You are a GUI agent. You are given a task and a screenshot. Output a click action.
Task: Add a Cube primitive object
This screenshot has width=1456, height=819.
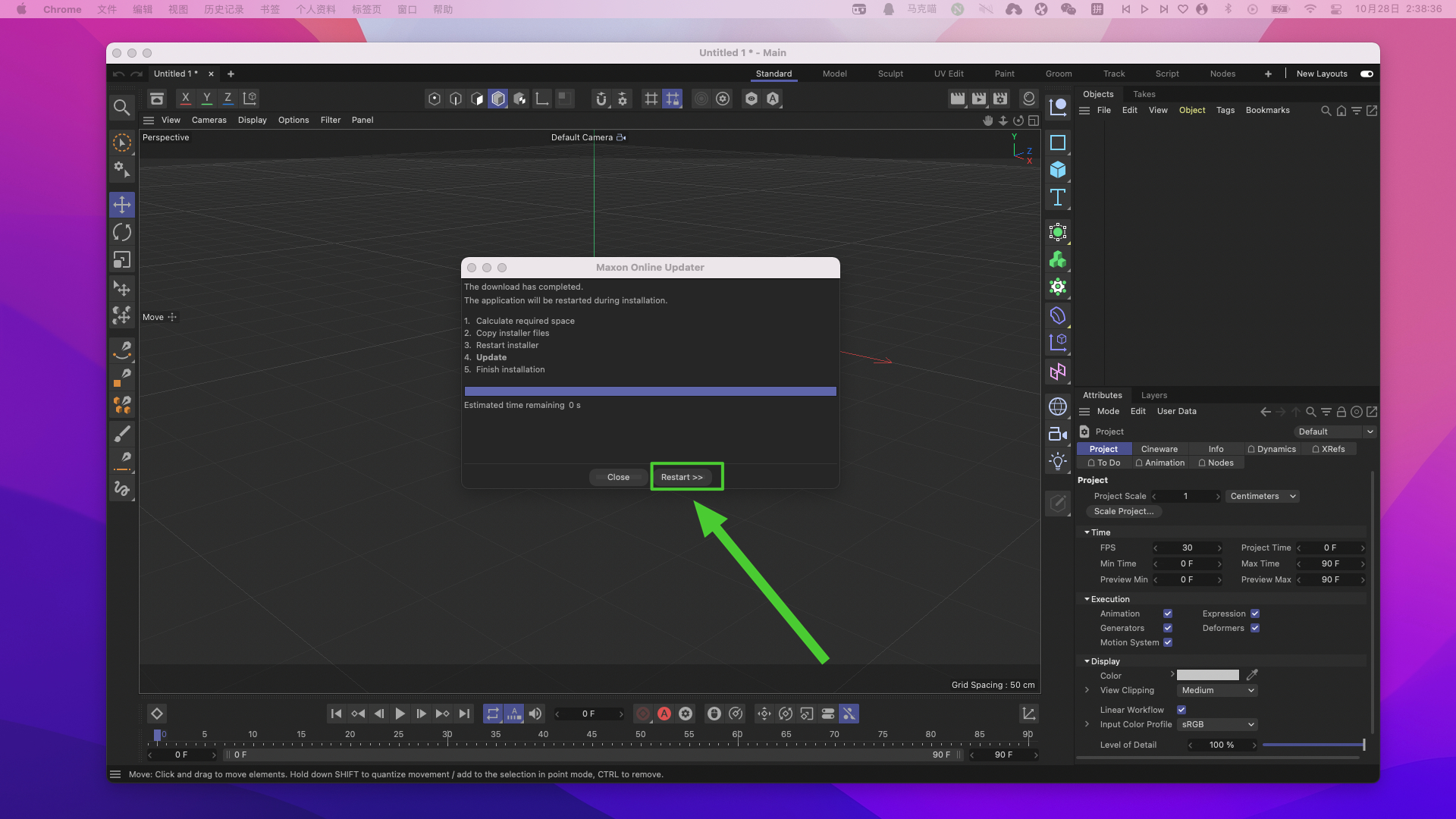(1058, 170)
